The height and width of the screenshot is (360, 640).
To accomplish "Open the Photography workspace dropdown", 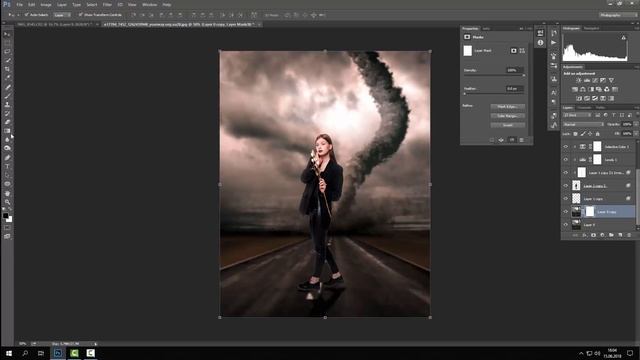I will click(618, 15).
